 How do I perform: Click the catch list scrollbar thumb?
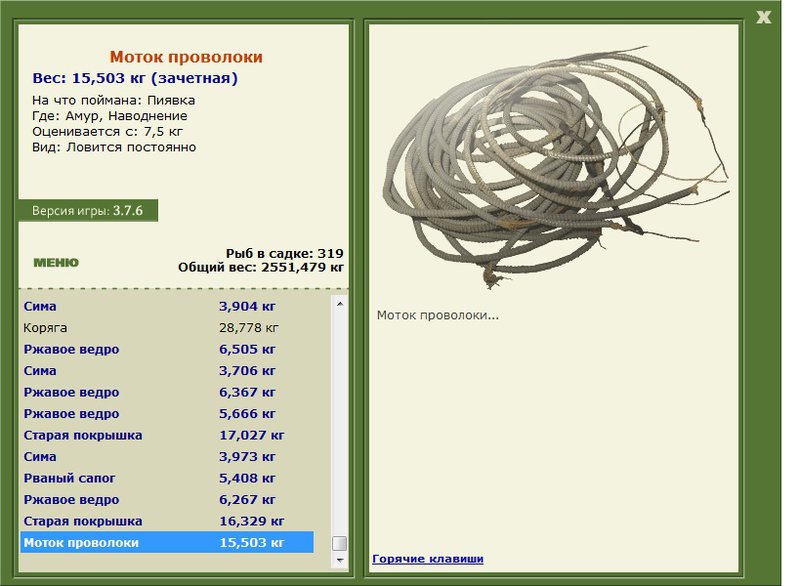click(x=340, y=543)
